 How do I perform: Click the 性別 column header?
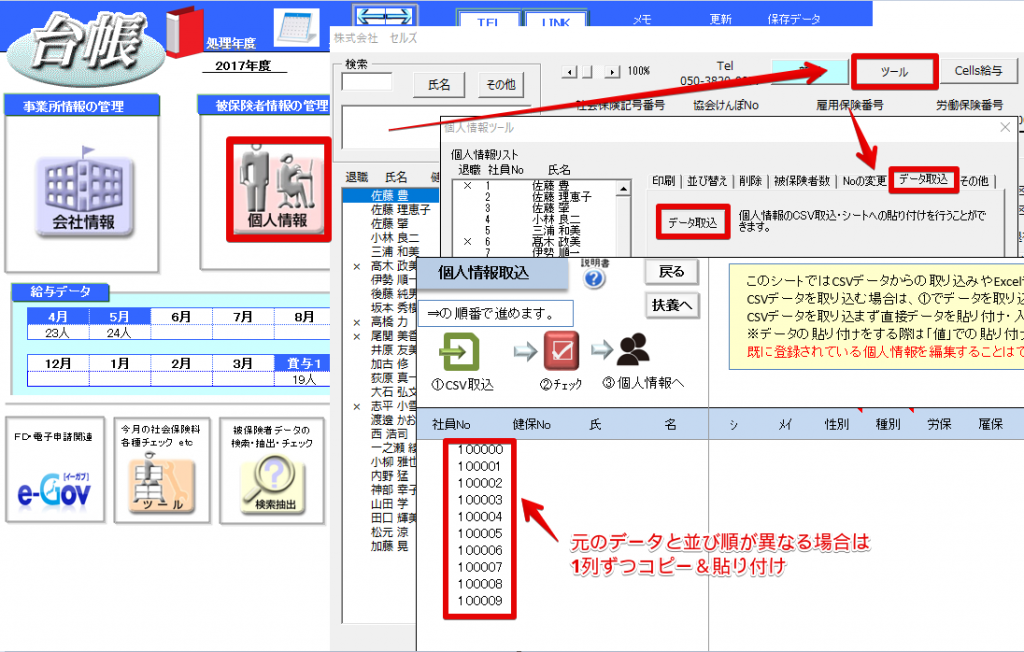click(x=836, y=425)
